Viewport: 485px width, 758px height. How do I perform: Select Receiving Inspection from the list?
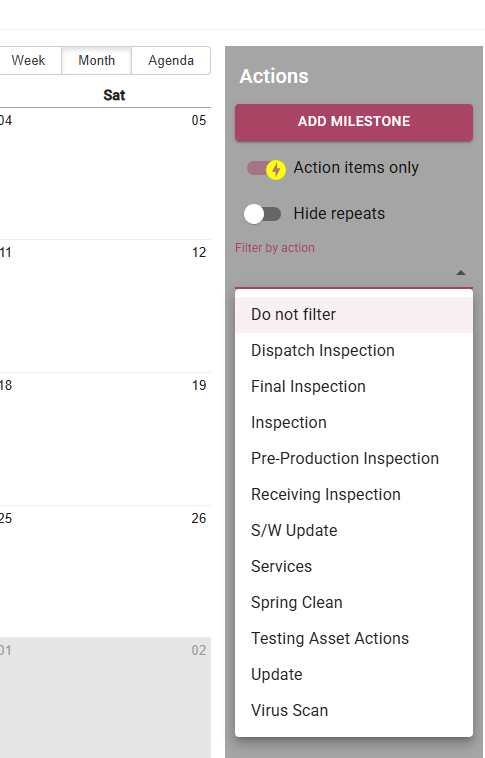pos(354,495)
